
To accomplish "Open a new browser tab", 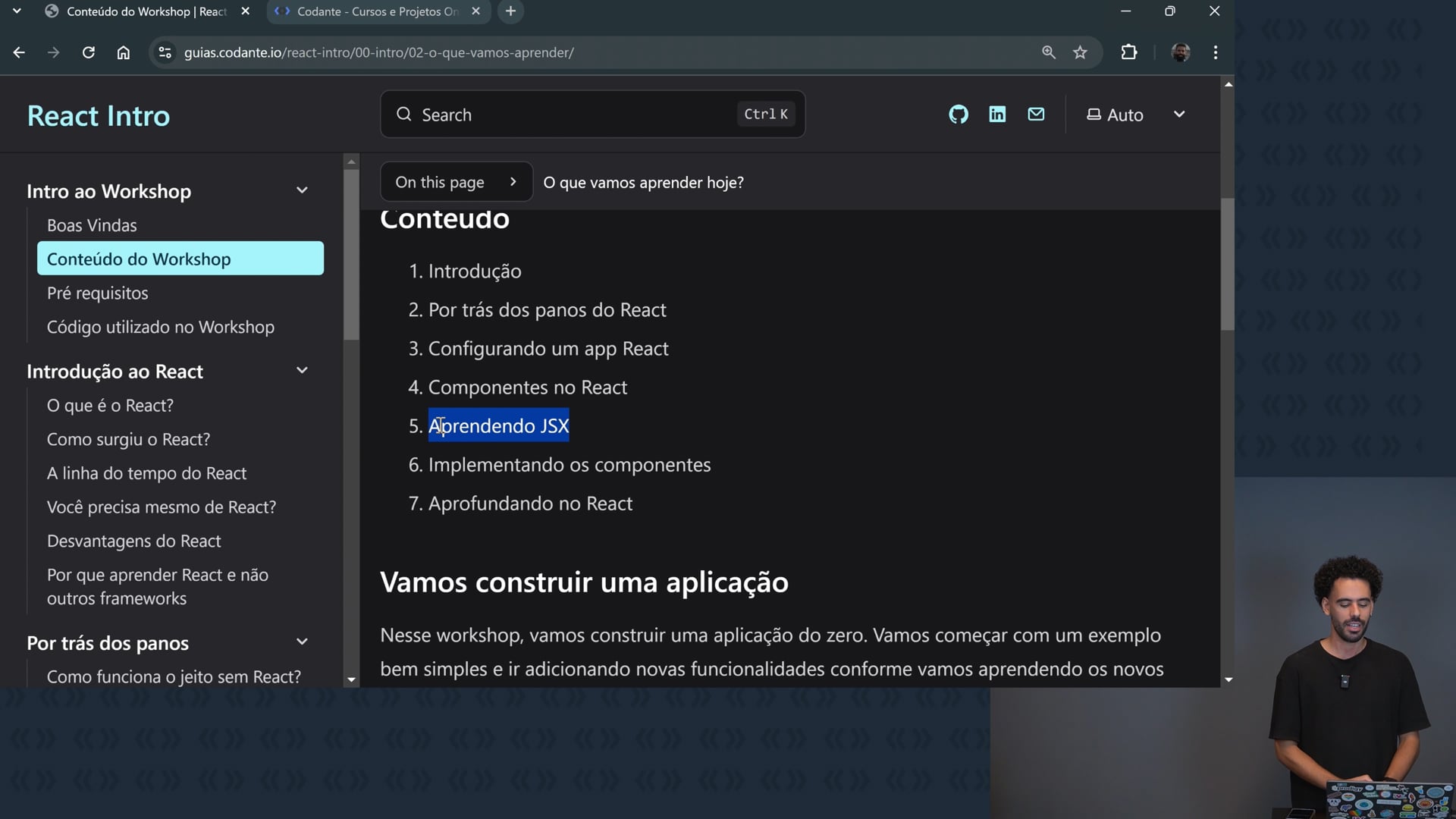I will click(510, 11).
